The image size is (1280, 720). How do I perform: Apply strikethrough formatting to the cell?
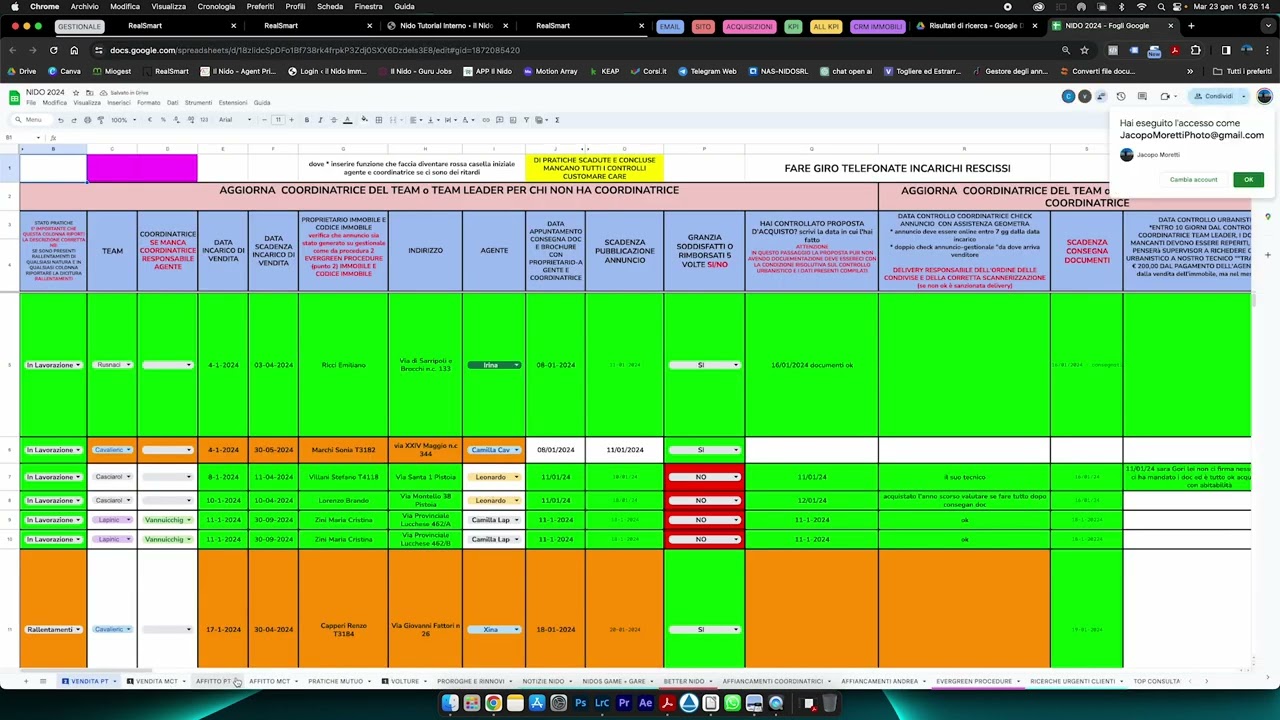coord(333,120)
